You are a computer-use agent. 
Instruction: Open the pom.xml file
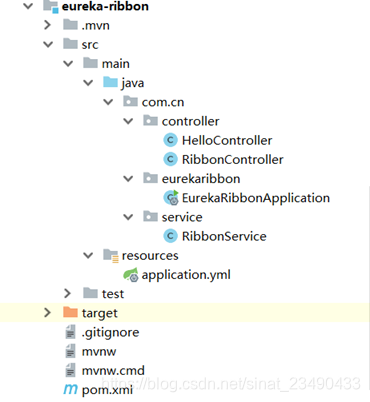coord(107,390)
